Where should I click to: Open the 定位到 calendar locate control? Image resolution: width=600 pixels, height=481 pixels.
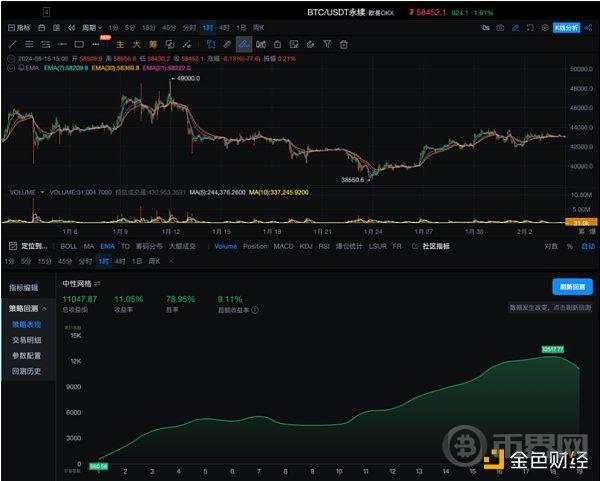pyautogui.click(x=28, y=246)
